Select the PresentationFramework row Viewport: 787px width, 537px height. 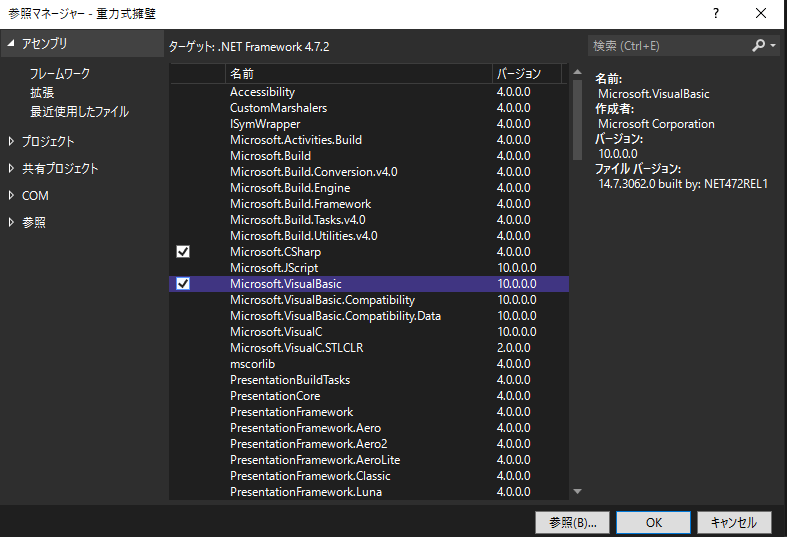369,412
